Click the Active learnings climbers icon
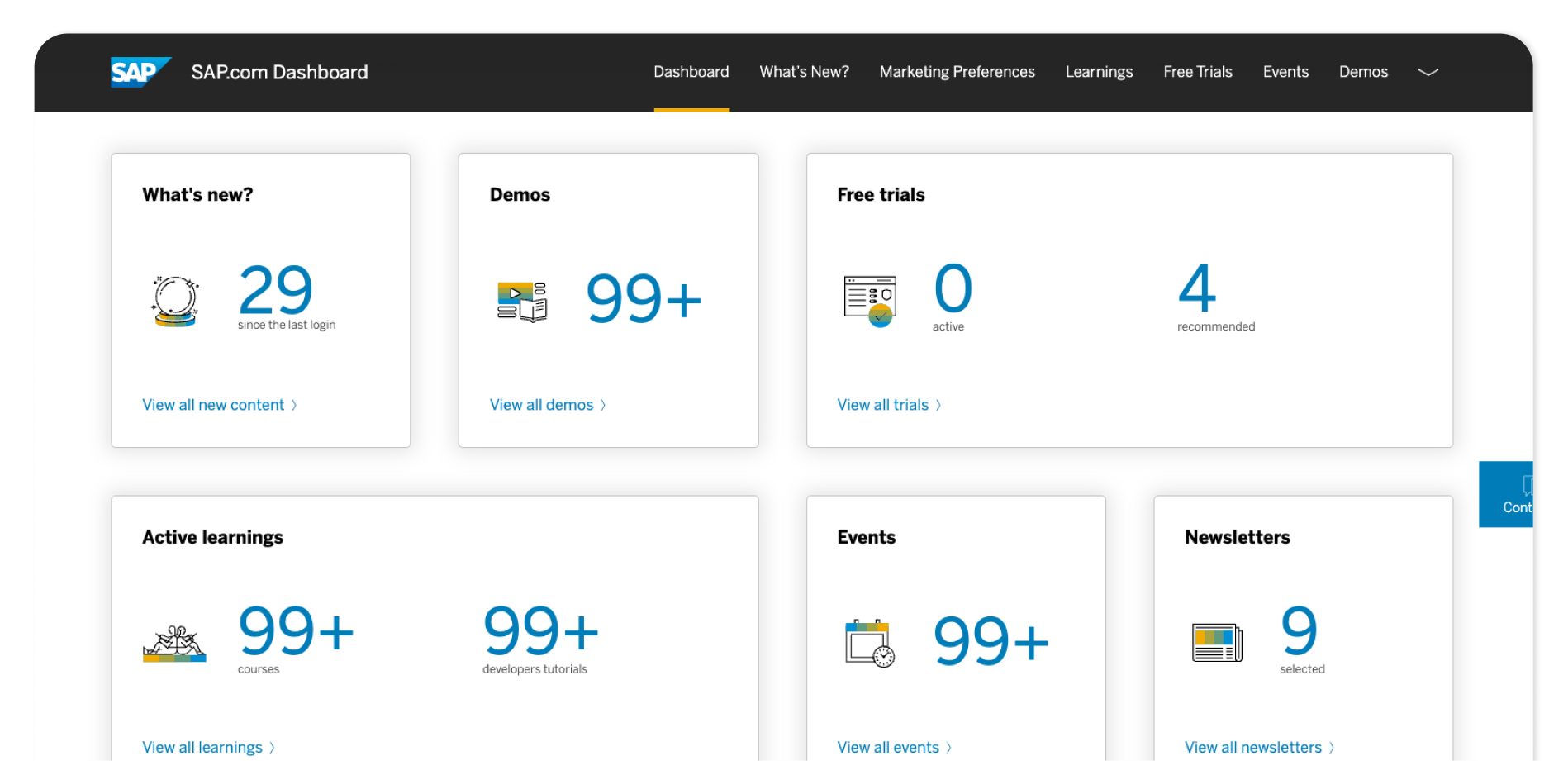The height and width of the screenshot is (761, 1568). tap(174, 644)
